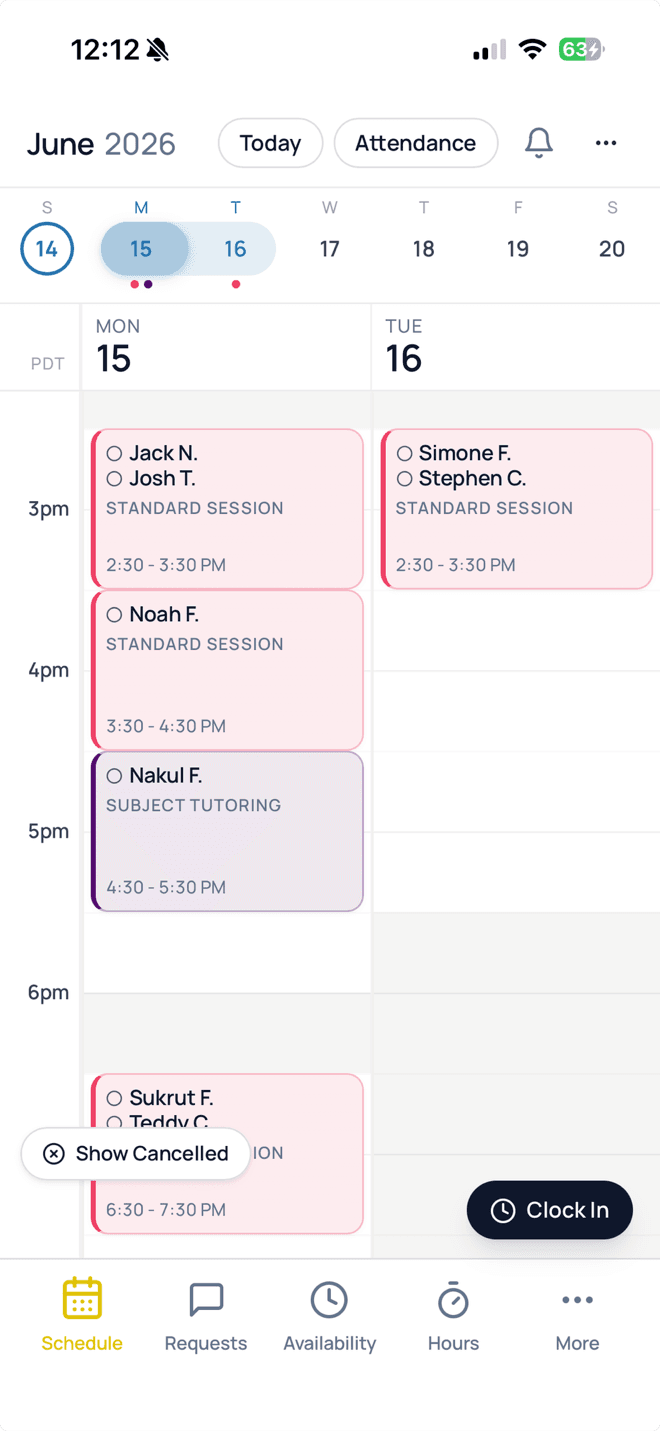Open the Attendance view
Viewport: 660px width, 1431px height.
(x=415, y=143)
